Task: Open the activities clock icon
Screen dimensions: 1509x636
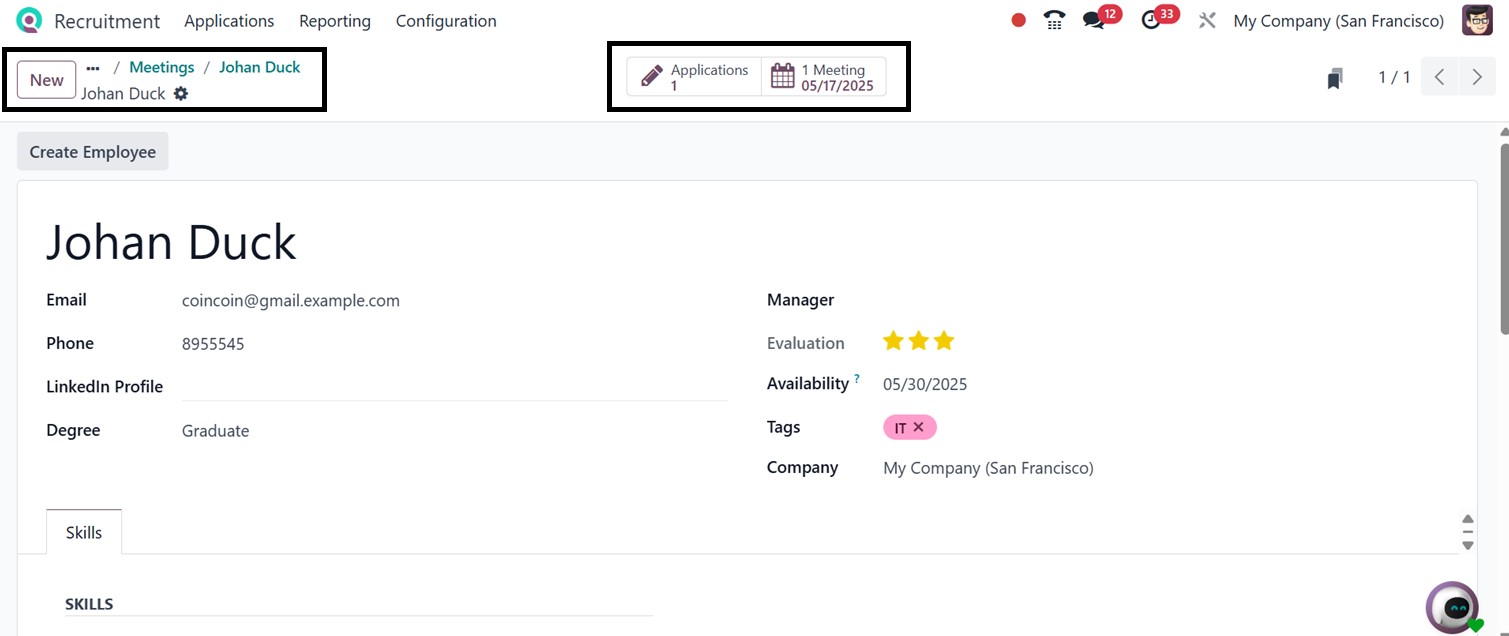Action: click(1152, 21)
